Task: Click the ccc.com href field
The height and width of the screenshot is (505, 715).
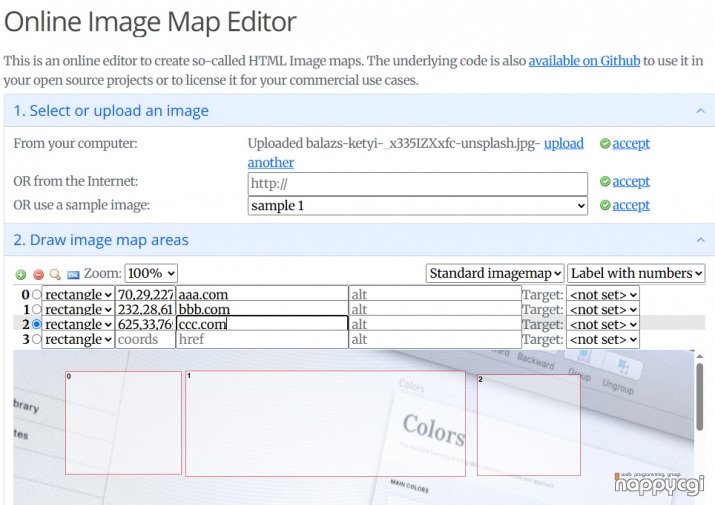Action: [262, 324]
